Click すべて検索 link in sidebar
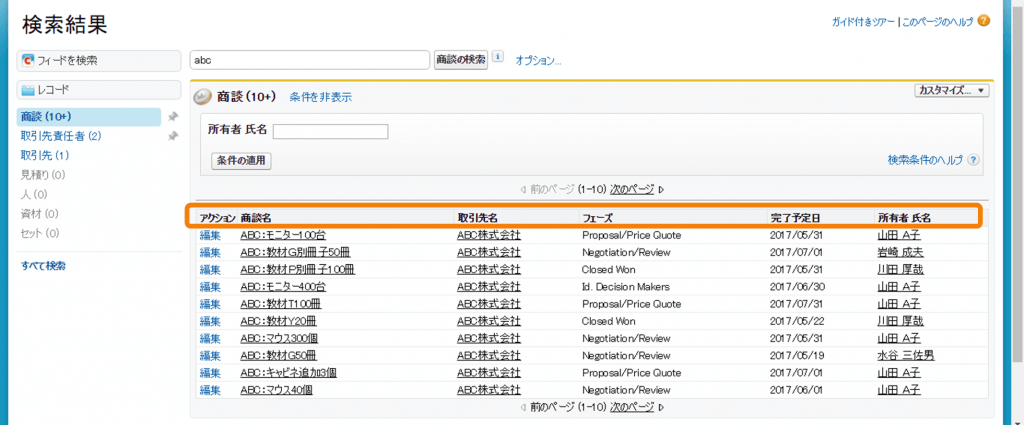This screenshot has width=1024, height=425. (x=43, y=265)
